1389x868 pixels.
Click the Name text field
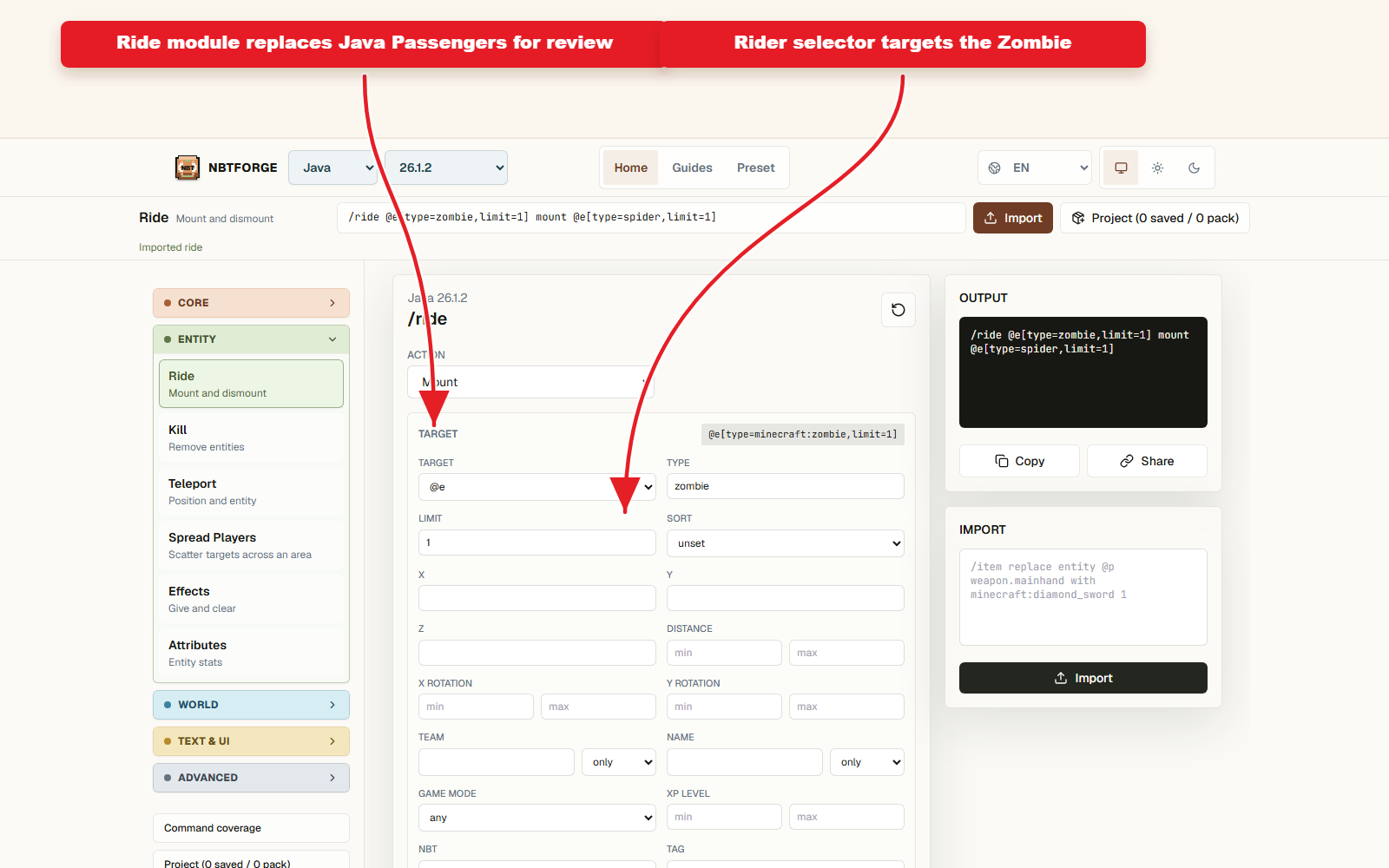(745, 762)
